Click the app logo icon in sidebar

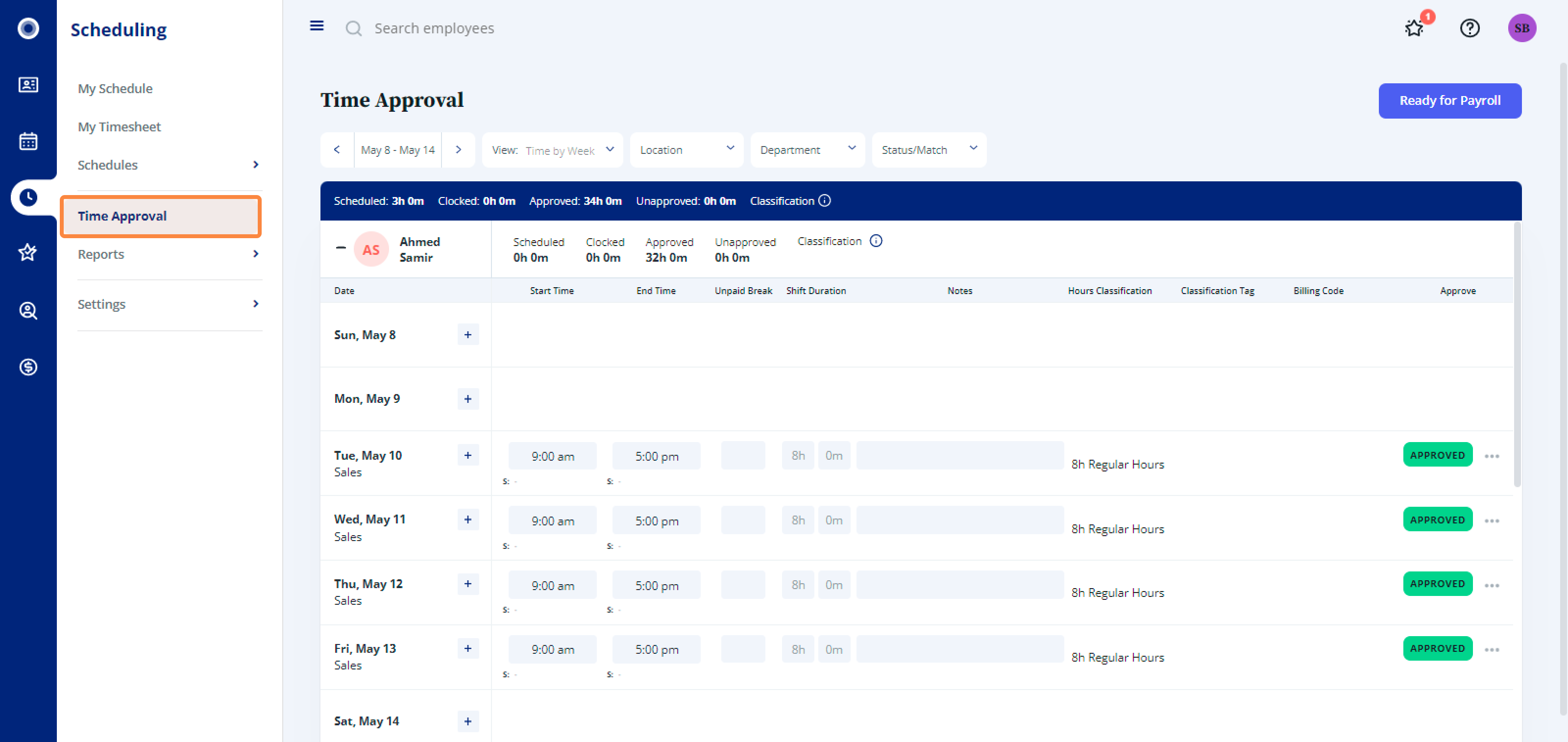pos(28,28)
